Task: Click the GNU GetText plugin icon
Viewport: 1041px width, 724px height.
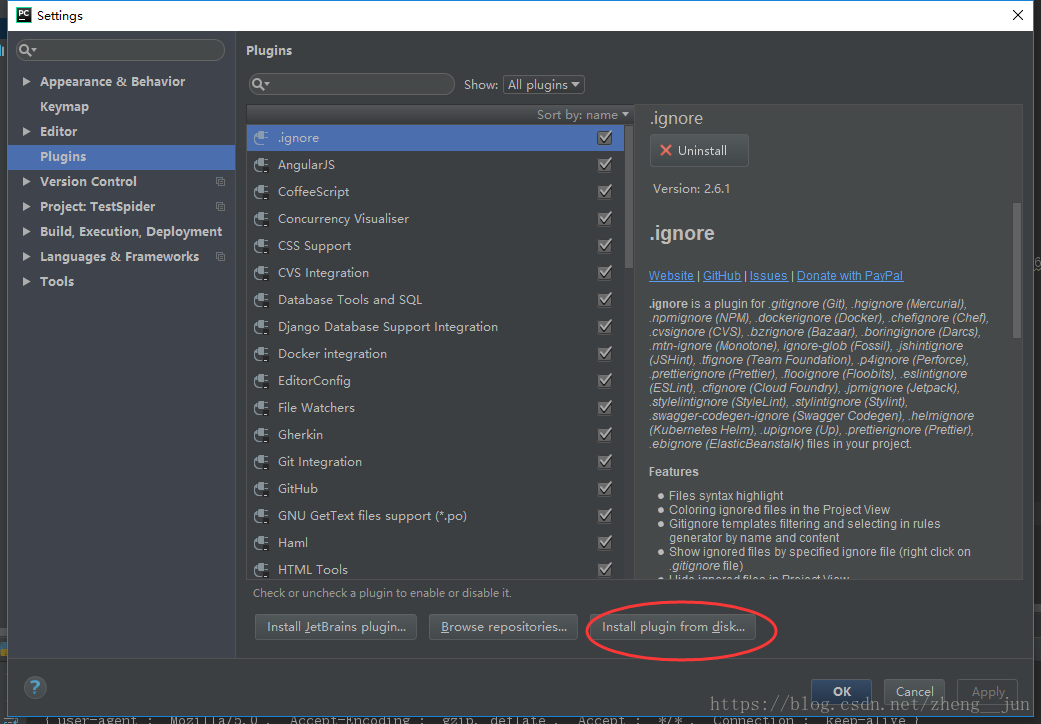Action: pos(262,516)
